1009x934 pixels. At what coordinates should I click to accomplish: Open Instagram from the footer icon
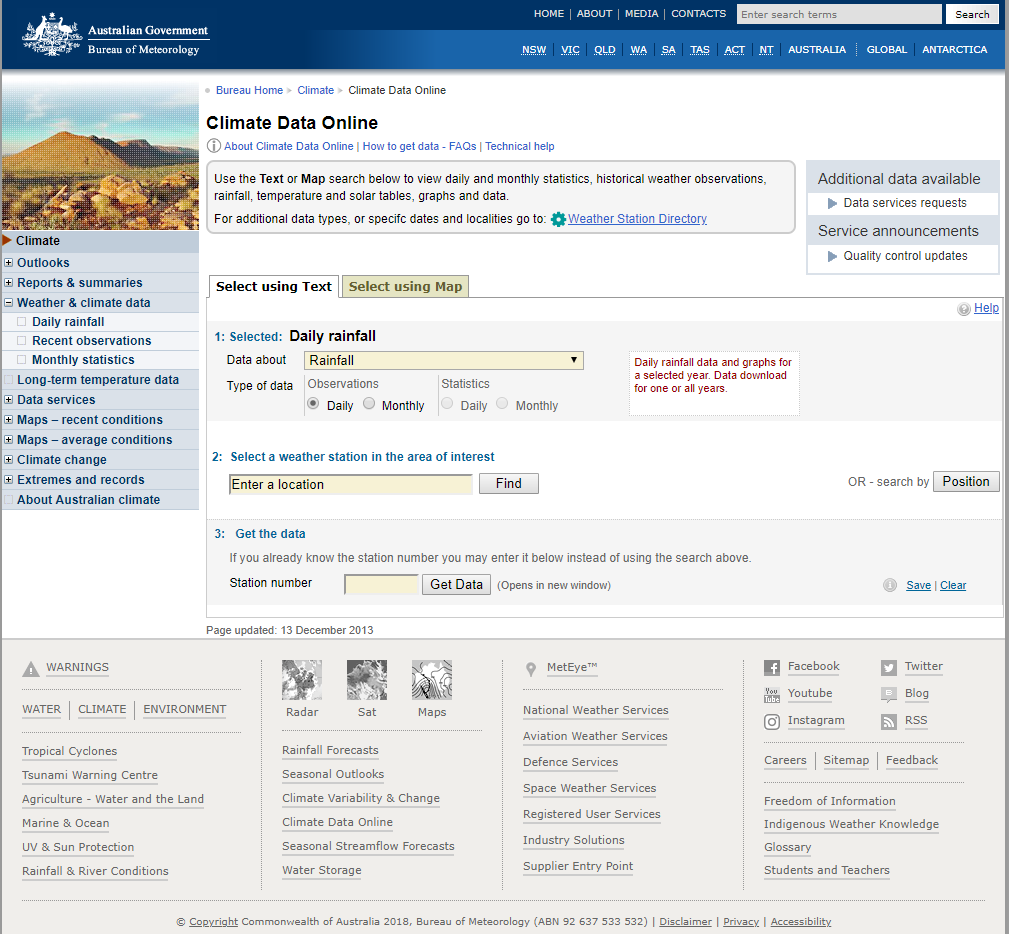772,721
